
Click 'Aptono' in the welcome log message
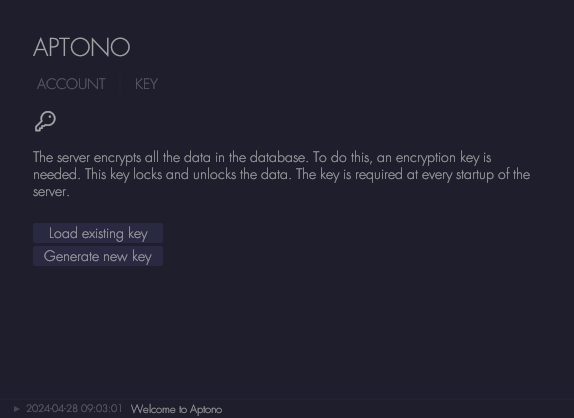206,409
